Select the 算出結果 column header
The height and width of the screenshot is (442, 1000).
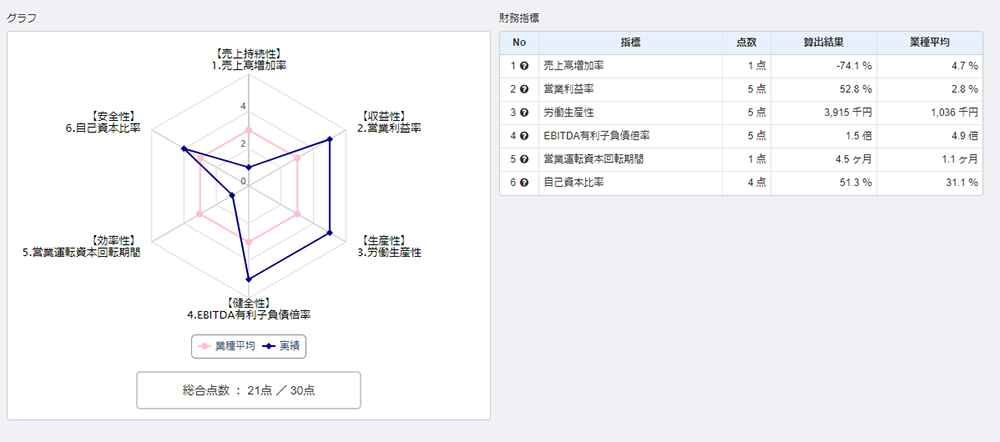[824, 43]
